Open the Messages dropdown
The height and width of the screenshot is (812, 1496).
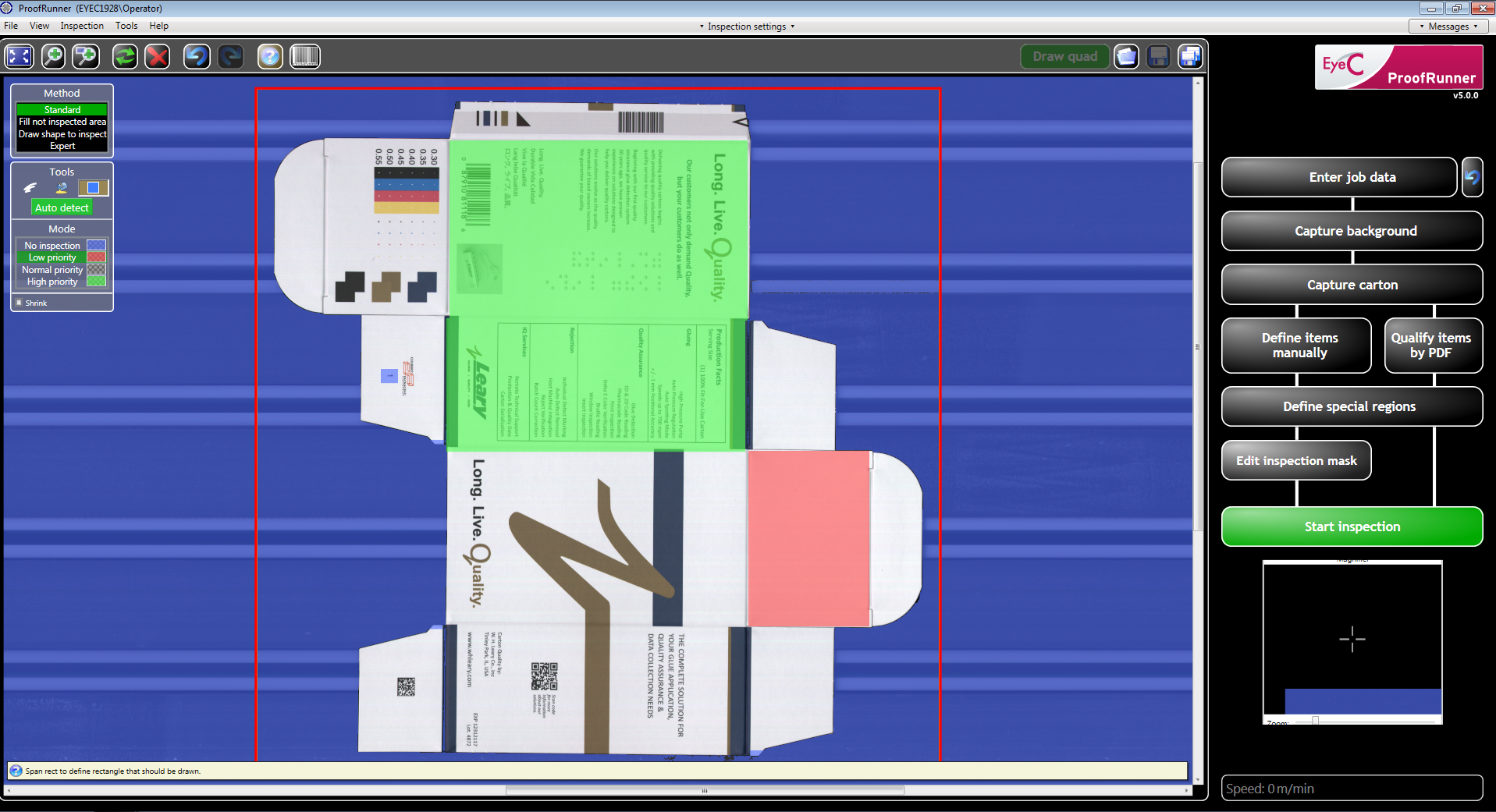click(1449, 26)
